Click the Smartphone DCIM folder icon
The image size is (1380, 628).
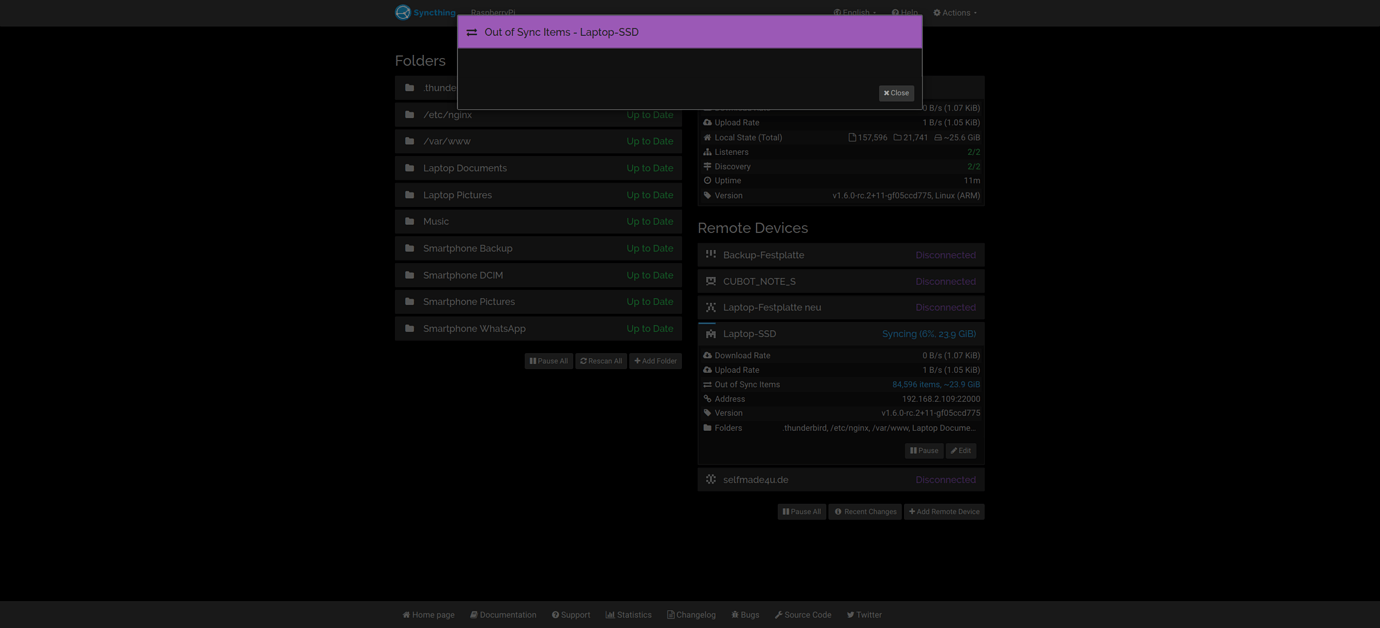coord(409,275)
